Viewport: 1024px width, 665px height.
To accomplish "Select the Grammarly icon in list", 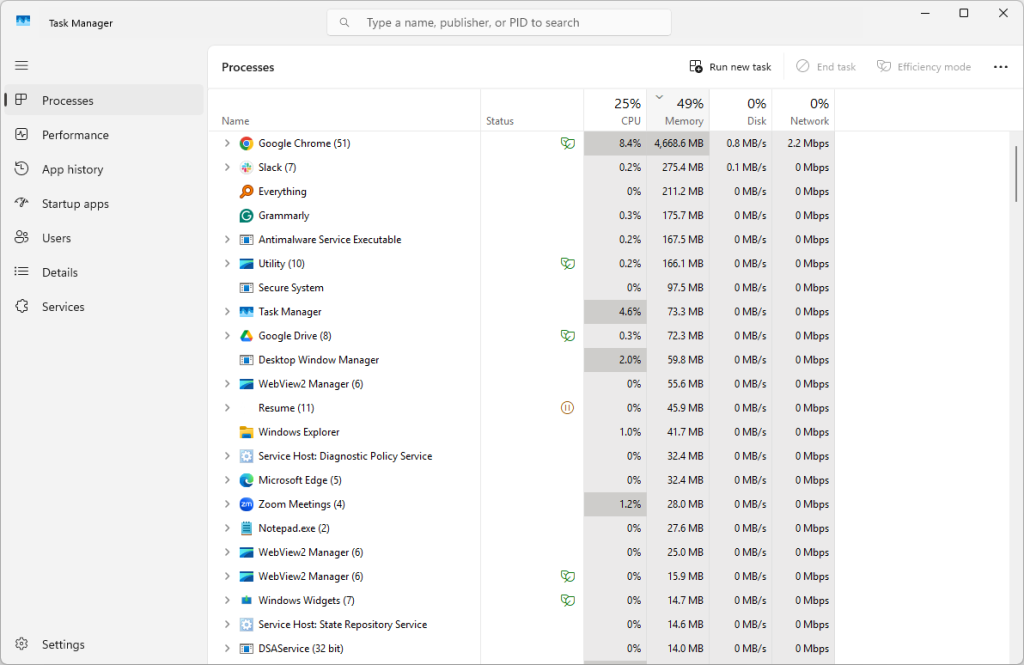I will click(x=246, y=216).
